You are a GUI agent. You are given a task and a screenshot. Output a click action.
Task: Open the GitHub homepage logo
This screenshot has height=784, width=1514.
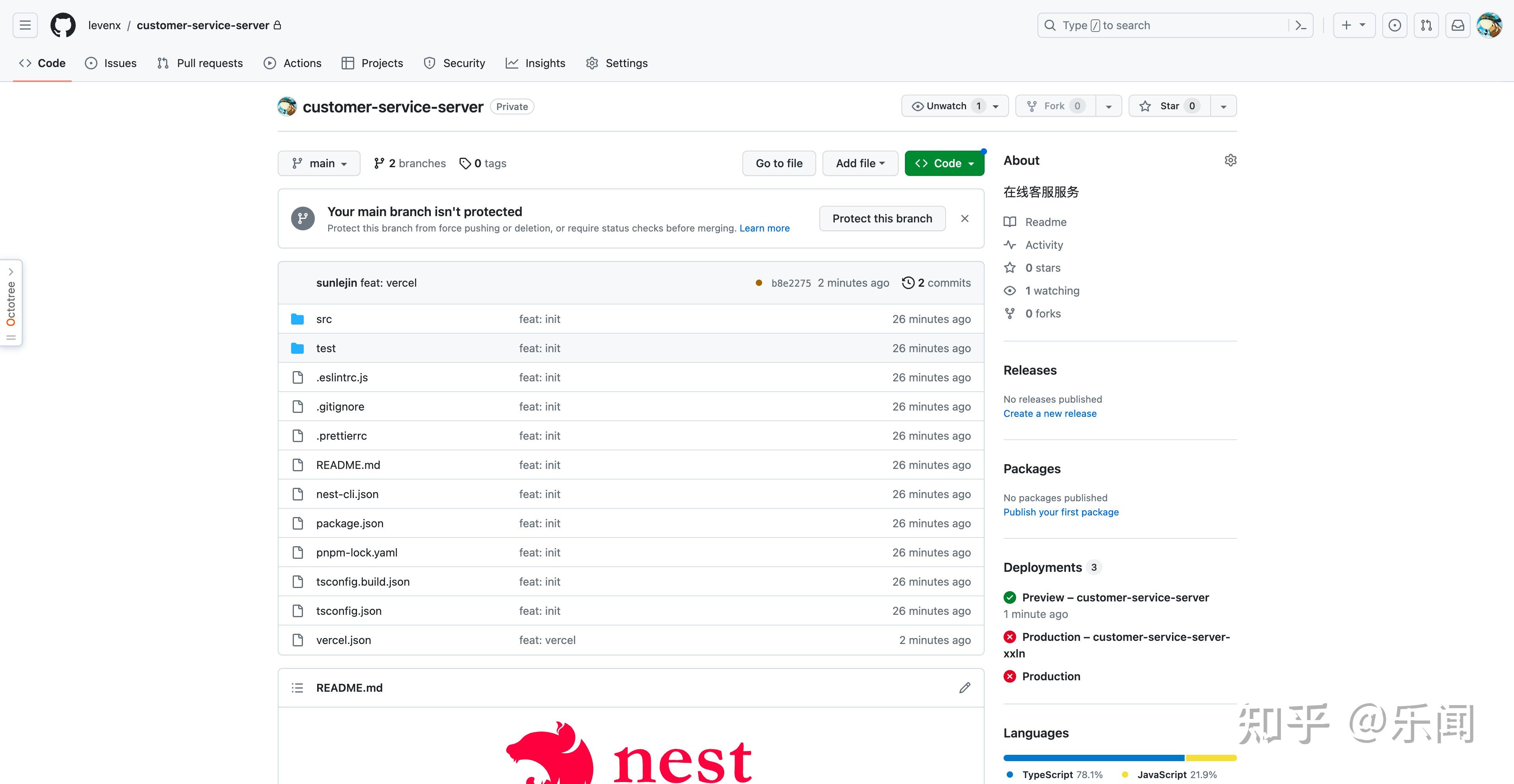(x=63, y=25)
